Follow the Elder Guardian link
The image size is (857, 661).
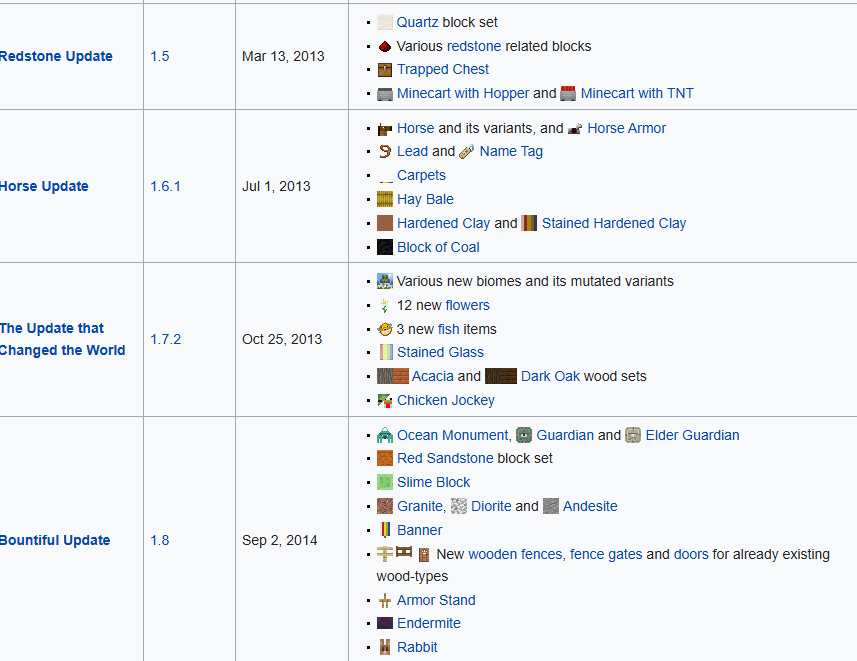[692, 435]
